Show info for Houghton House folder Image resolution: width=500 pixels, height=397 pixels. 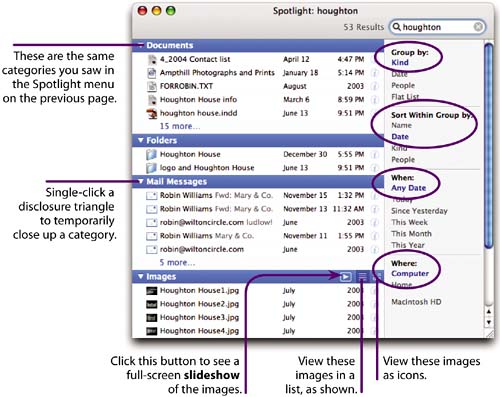375,154
